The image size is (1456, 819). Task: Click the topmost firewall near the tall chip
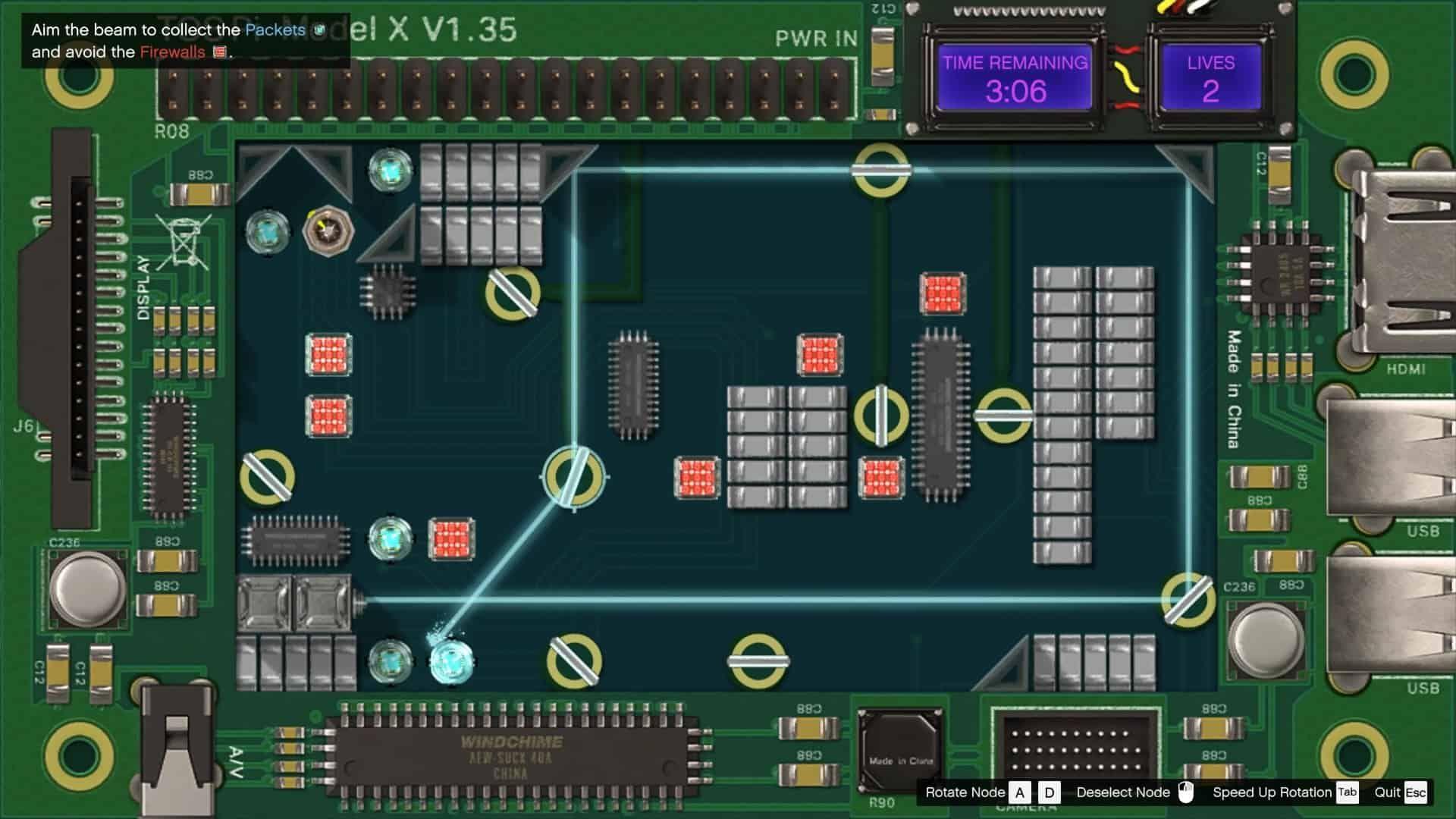tap(943, 293)
